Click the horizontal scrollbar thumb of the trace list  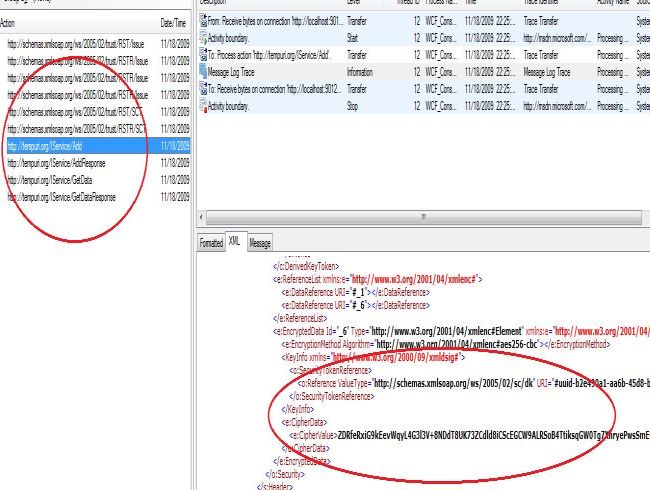424,217
